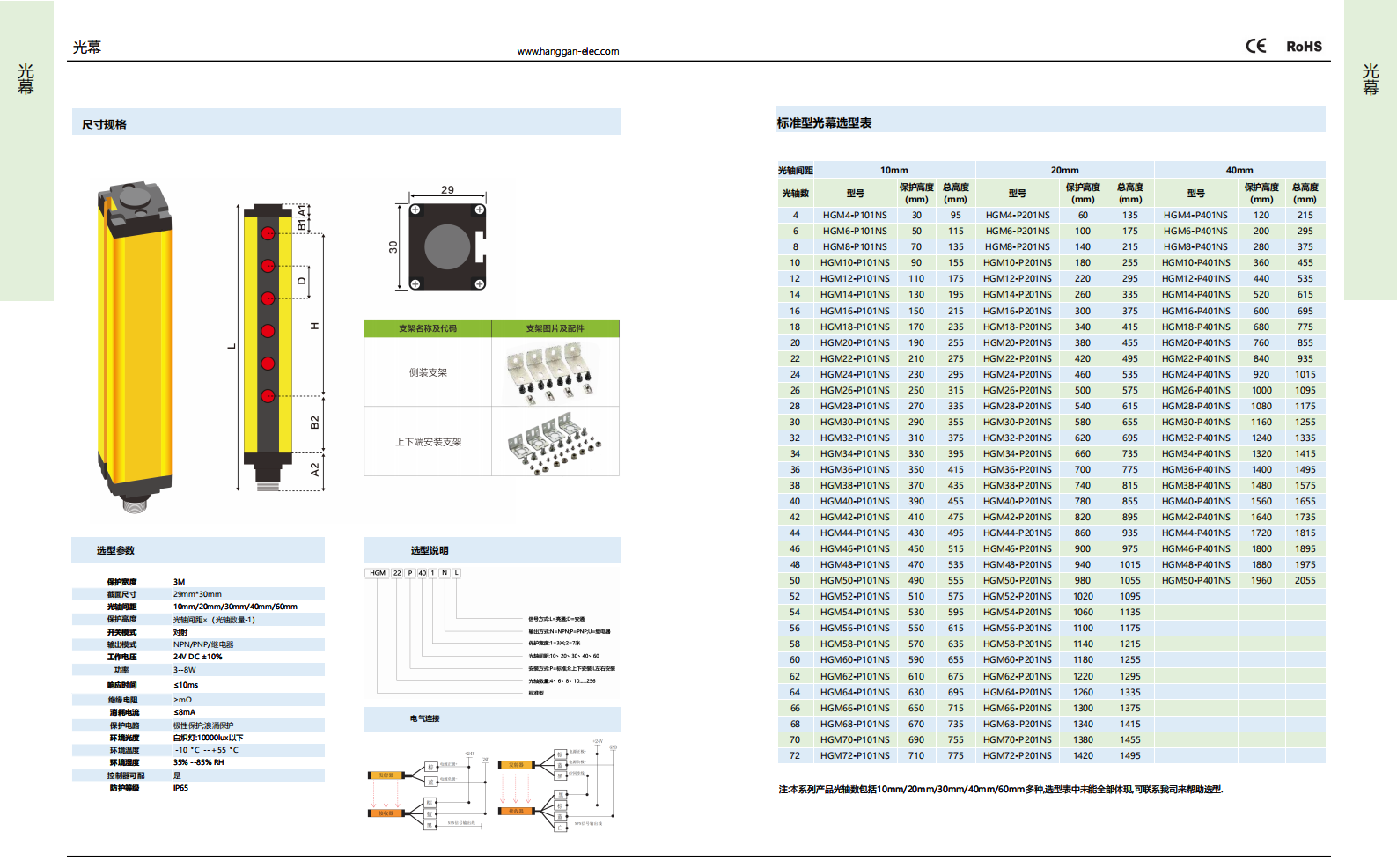Select model cell HGM72-P201NS
Viewport: 1397px width, 868px height.
click(x=1018, y=755)
